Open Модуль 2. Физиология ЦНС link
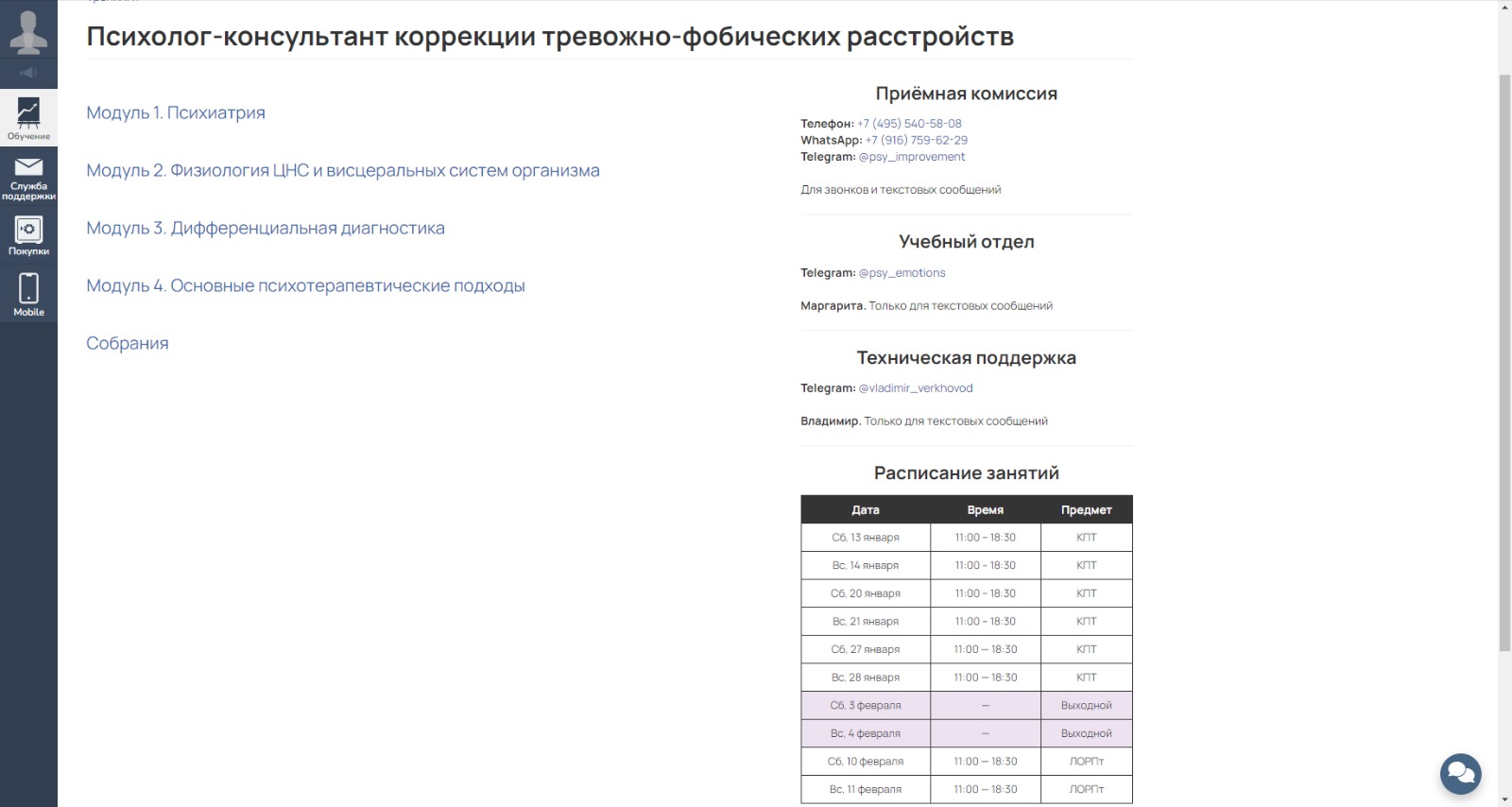 pos(342,170)
